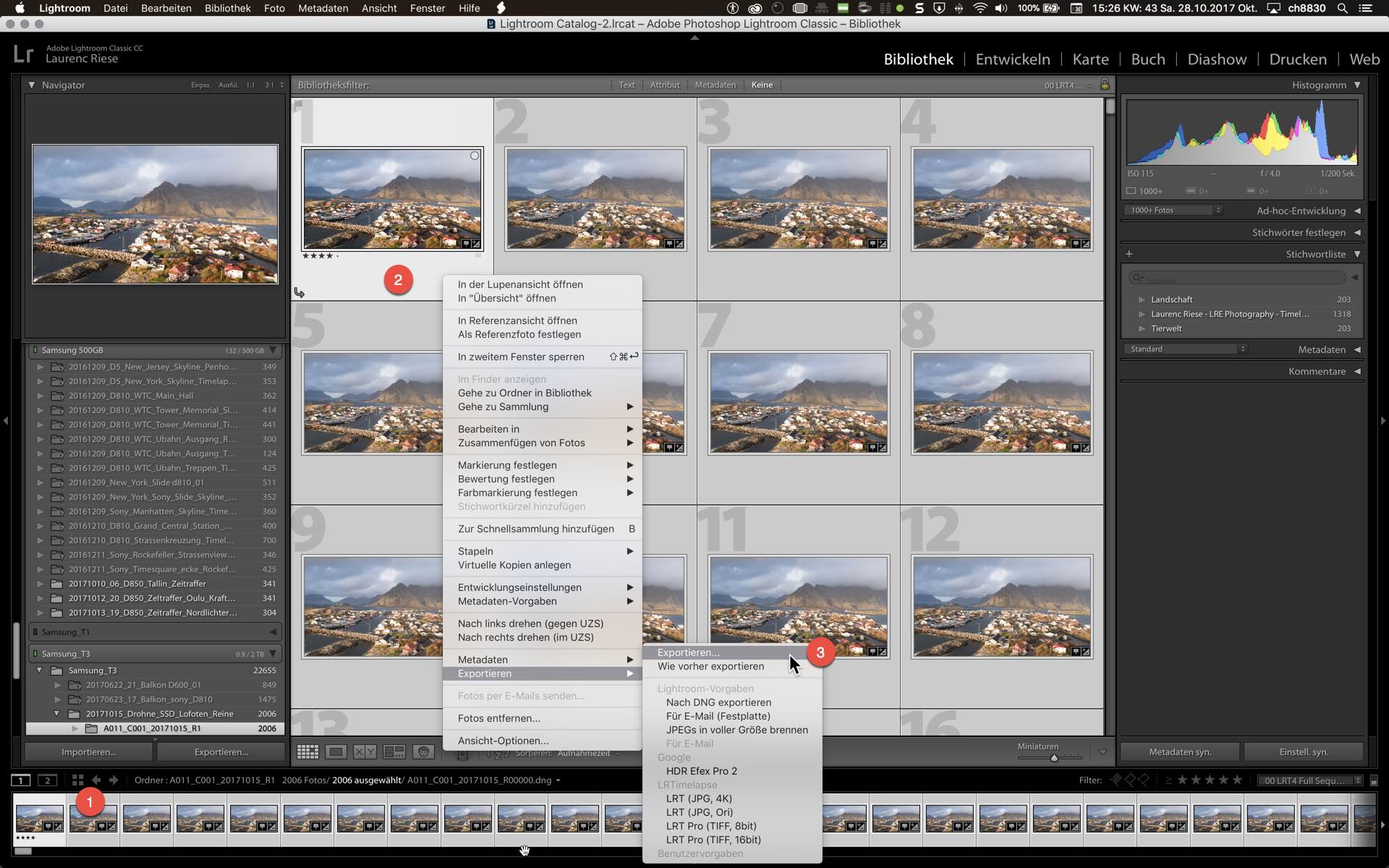Click the main window '1' display button
Image resolution: width=1389 pixels, height=868 pixels.
(21, 780)
